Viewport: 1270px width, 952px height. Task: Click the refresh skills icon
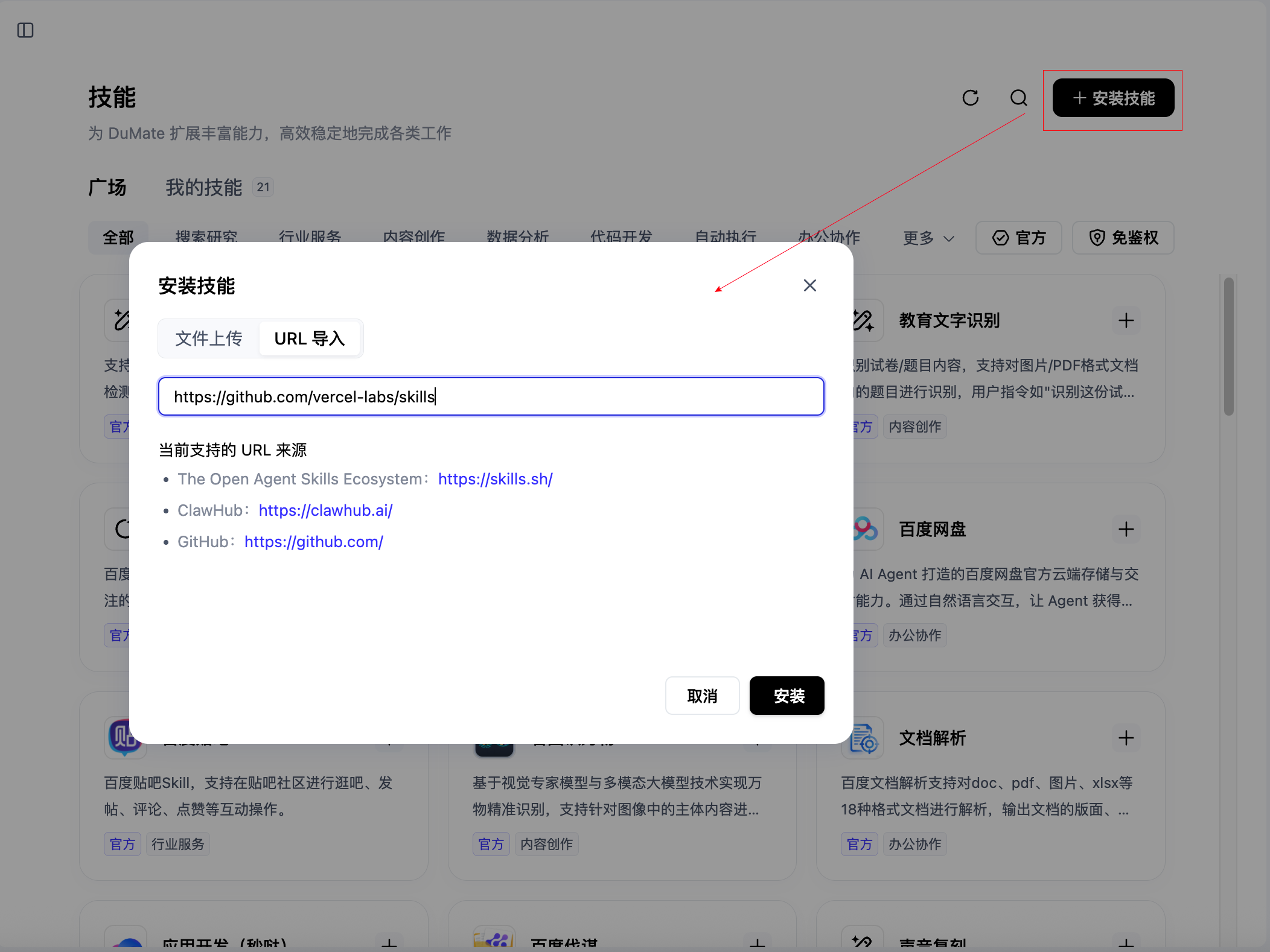coord(971,98)
